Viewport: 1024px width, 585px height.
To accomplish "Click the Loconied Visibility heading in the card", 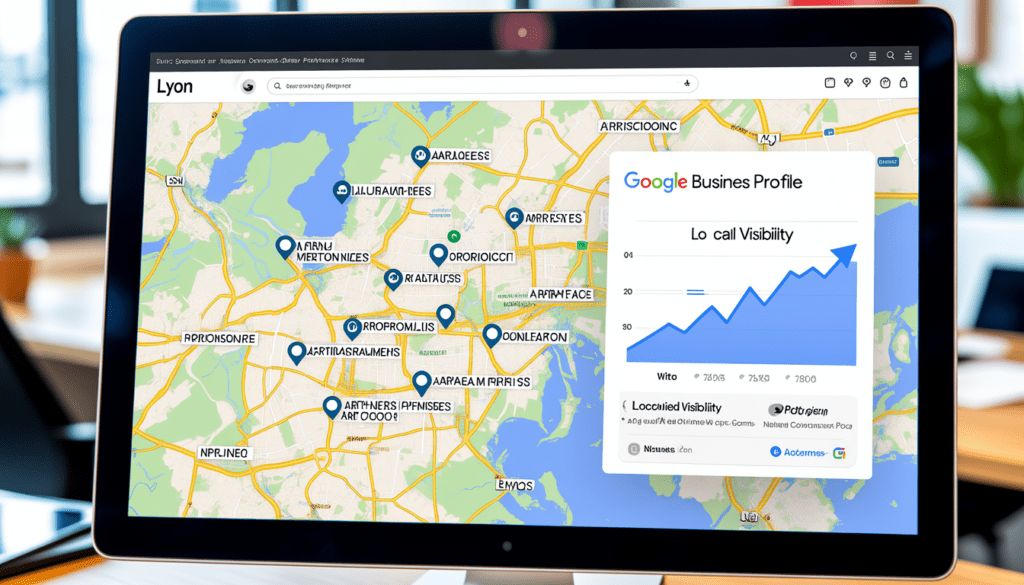I will coord(677,407).
